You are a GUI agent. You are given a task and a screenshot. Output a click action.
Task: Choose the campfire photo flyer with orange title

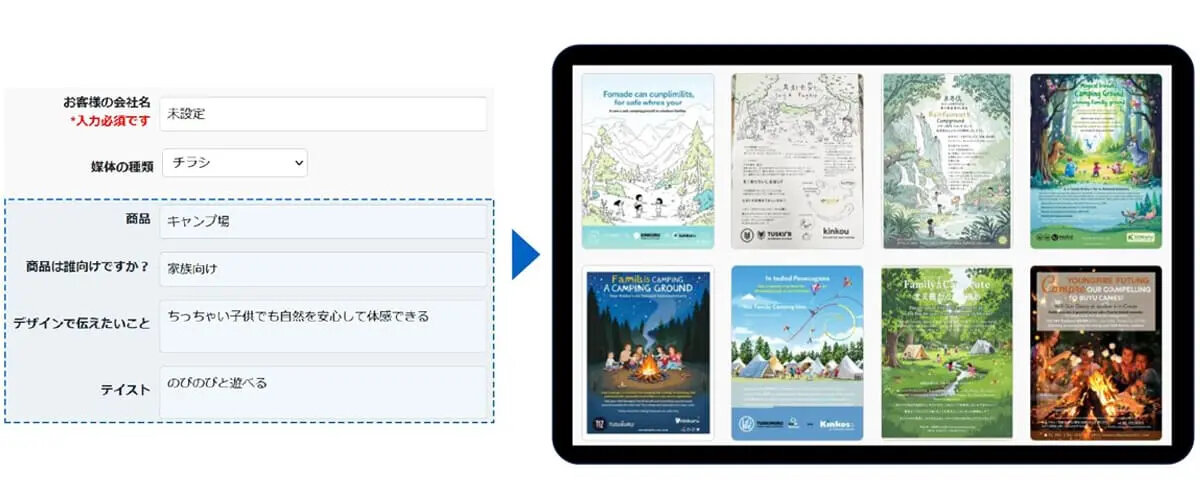click(x=1096, y=352)
